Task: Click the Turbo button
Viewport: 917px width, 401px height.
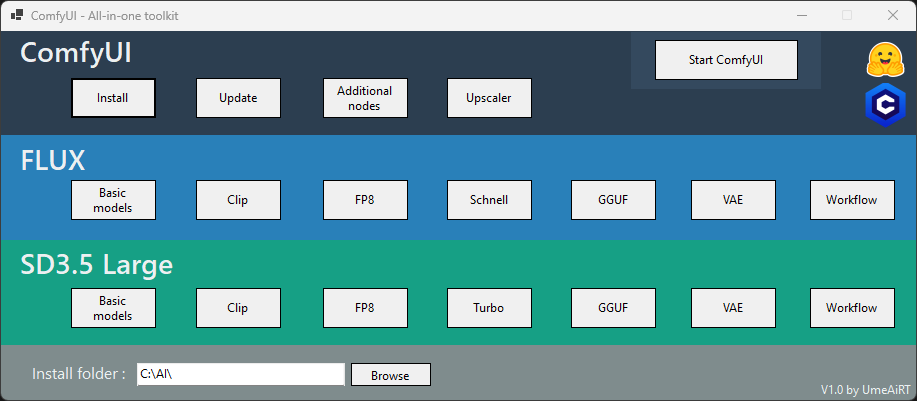Action: [489, 308]
